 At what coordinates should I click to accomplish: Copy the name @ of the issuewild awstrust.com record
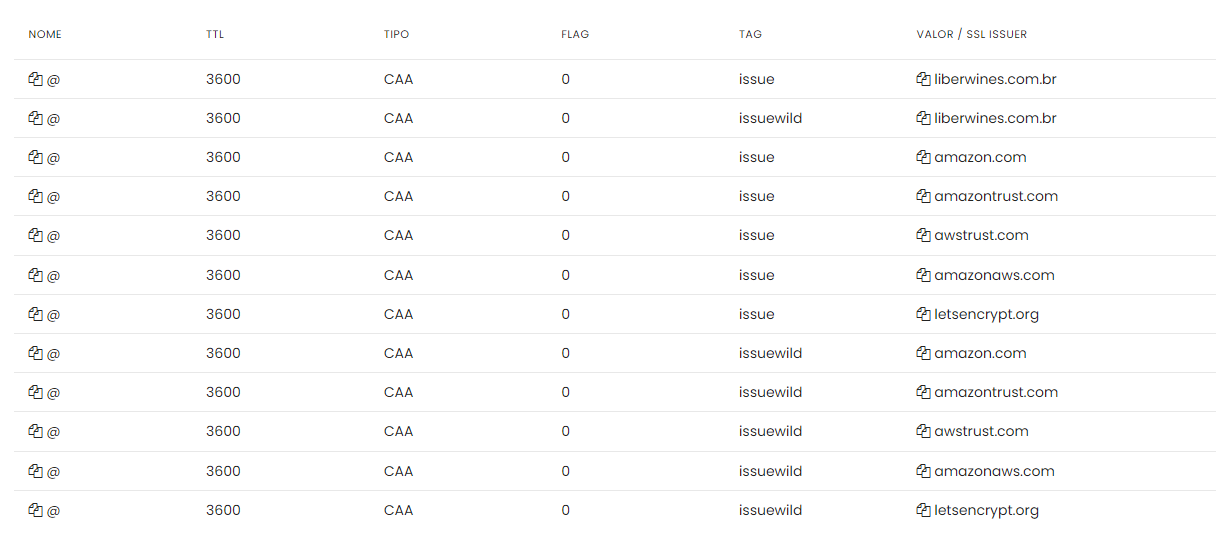[35, 431]
